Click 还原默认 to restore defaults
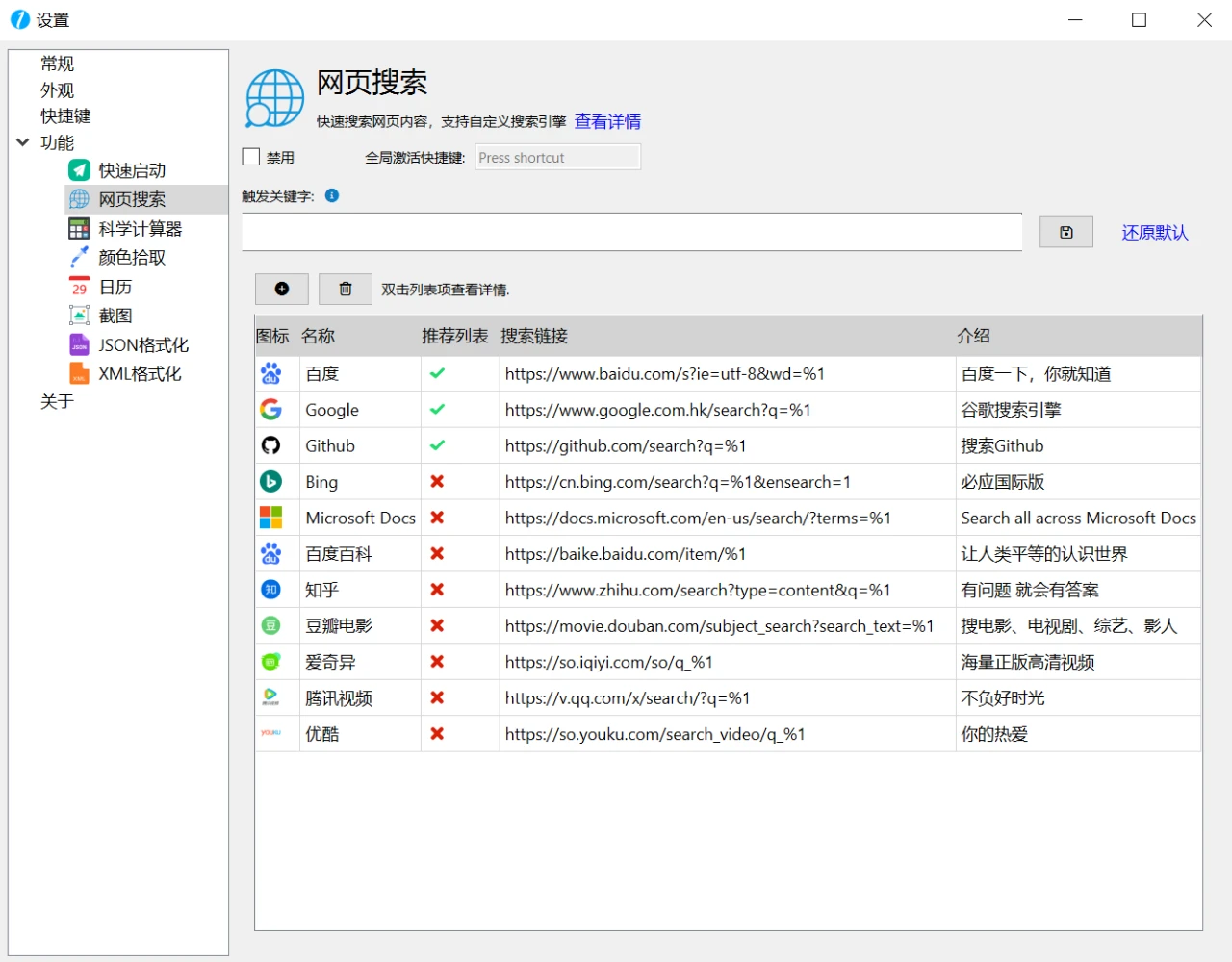This screenshot has height=962, width=1232. 1155,232
